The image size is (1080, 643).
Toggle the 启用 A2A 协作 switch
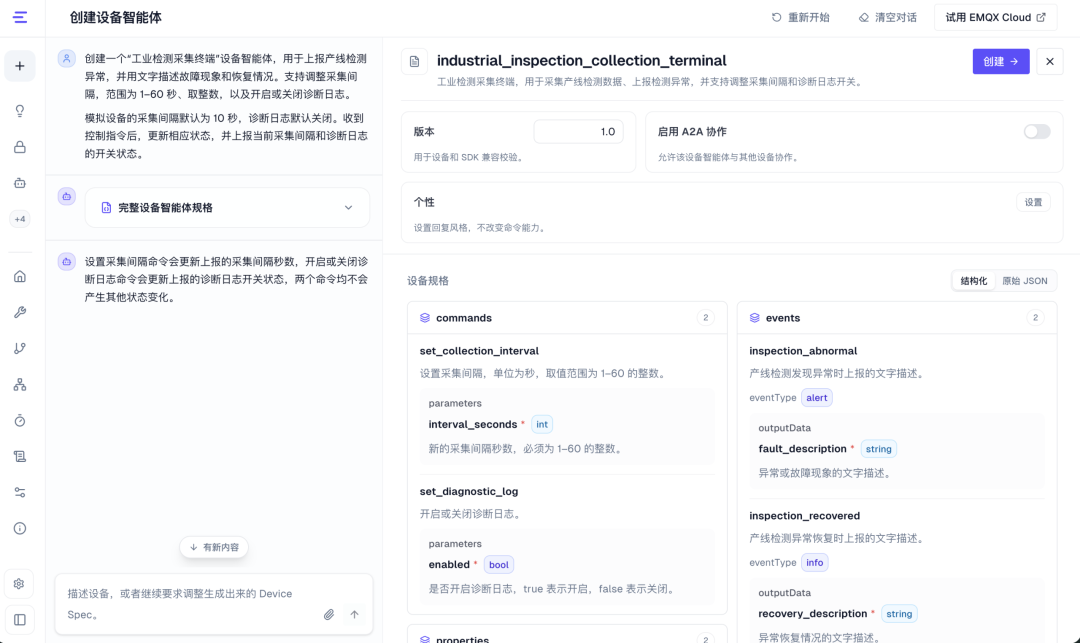pos(1037,131)
